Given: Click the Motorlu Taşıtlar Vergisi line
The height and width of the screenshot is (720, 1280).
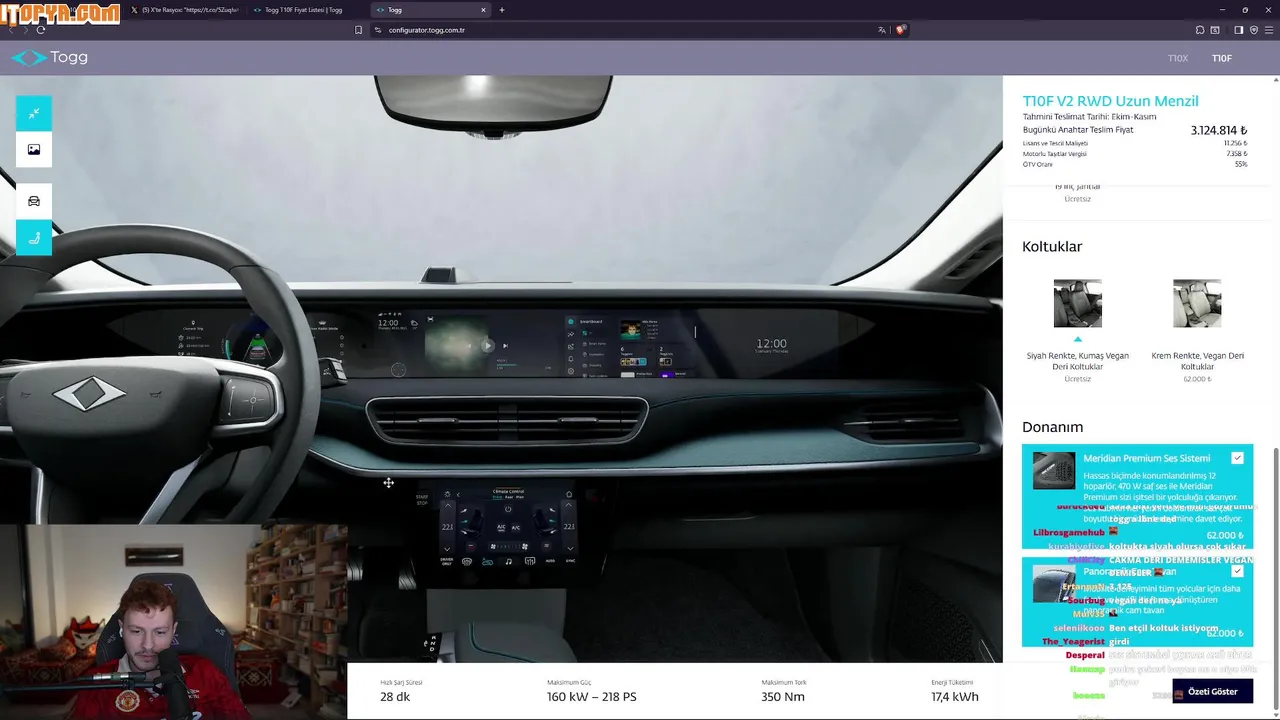Looking at the screenshot, I should click(1135, 154).
